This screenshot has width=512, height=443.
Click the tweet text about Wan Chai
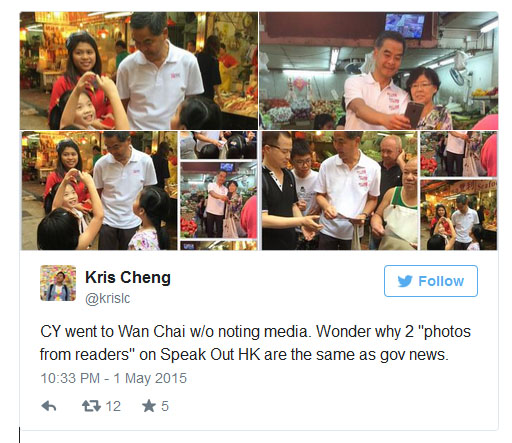tap(255, 343)
